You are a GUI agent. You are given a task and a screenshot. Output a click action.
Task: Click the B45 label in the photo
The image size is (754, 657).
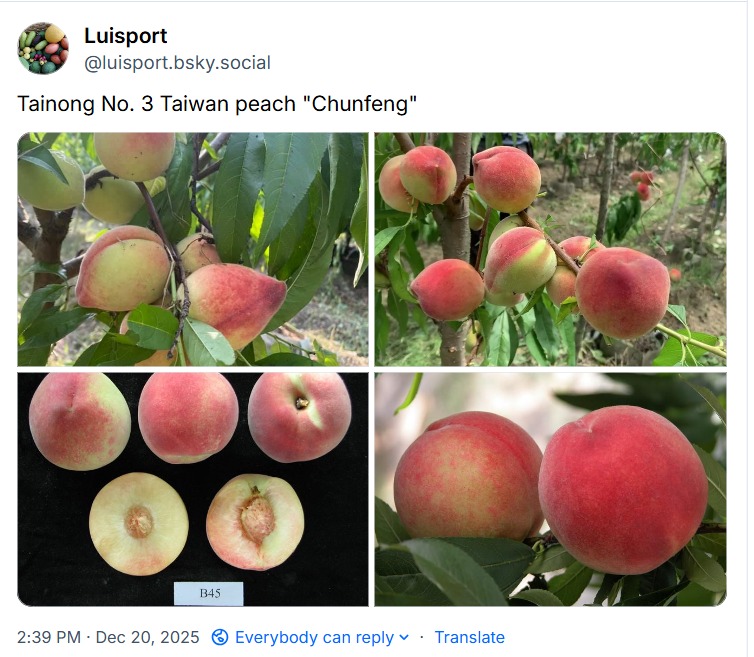click(209, 593)
